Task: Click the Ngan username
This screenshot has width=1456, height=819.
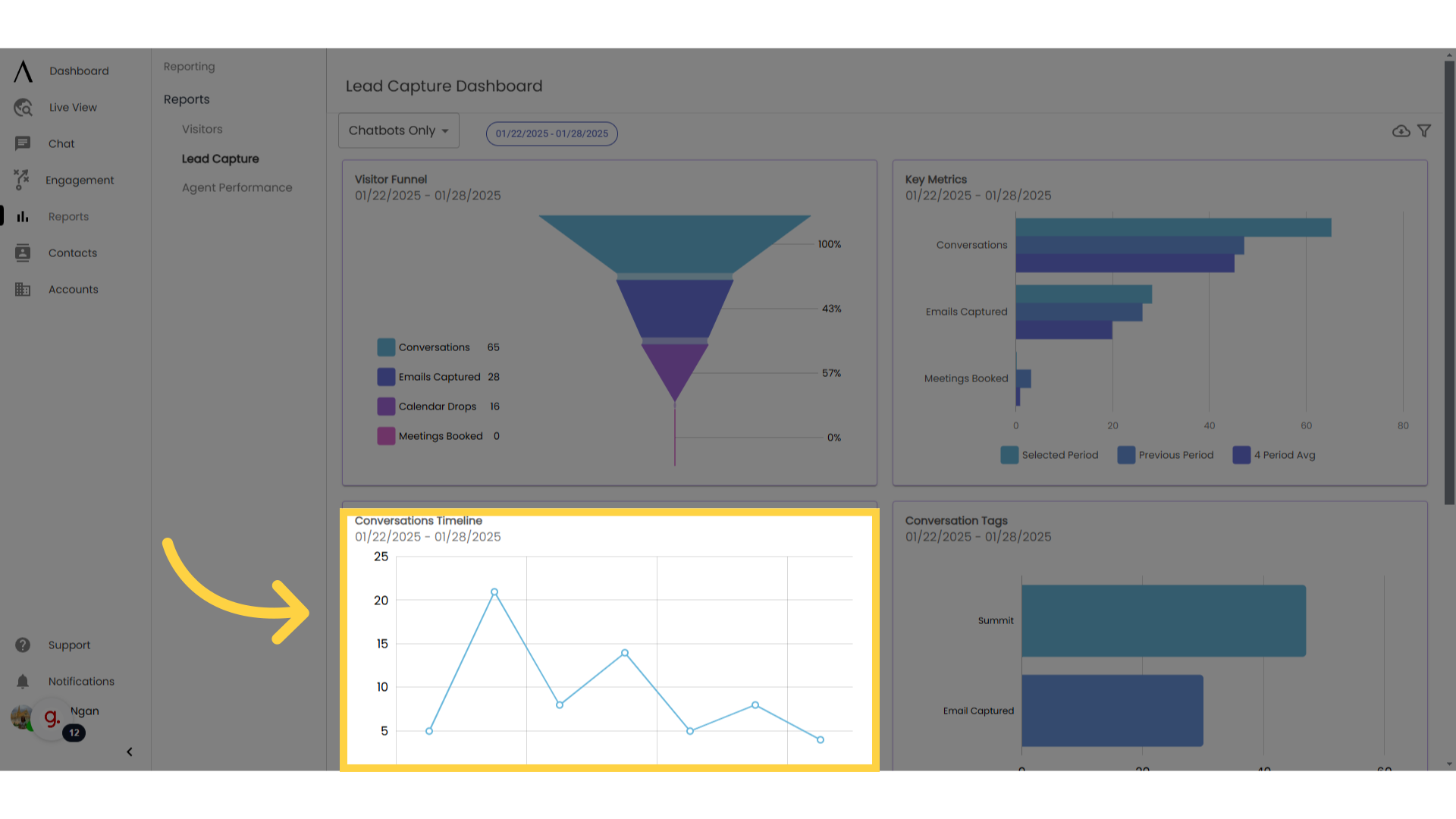Action: click(85, 711)
